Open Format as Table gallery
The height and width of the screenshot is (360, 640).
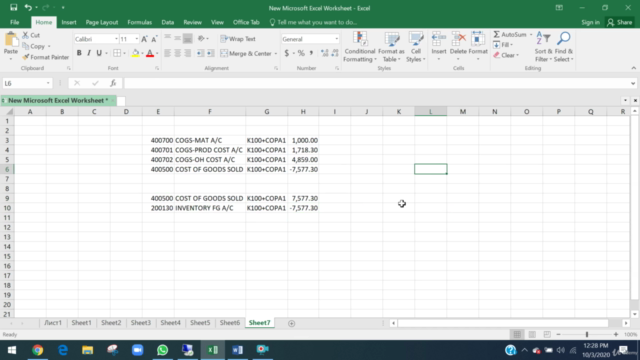(391, 47)
